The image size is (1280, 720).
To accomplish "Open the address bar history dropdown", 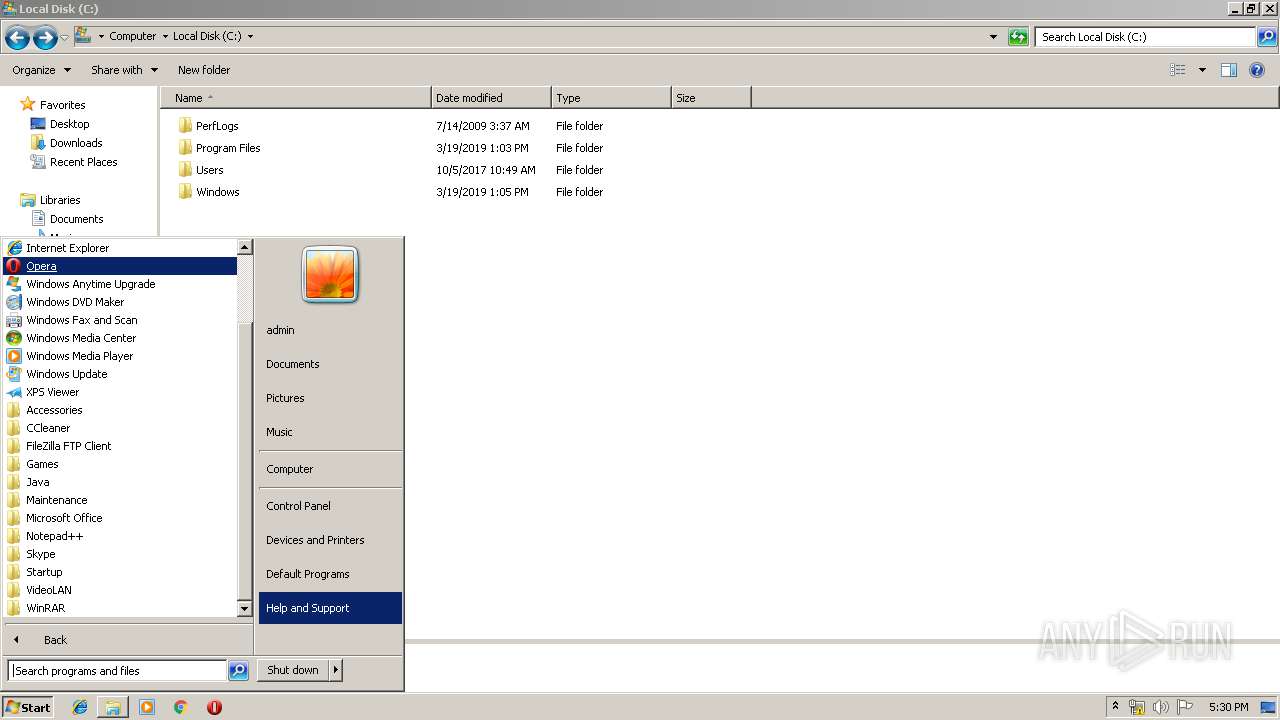I will [993, 37].
